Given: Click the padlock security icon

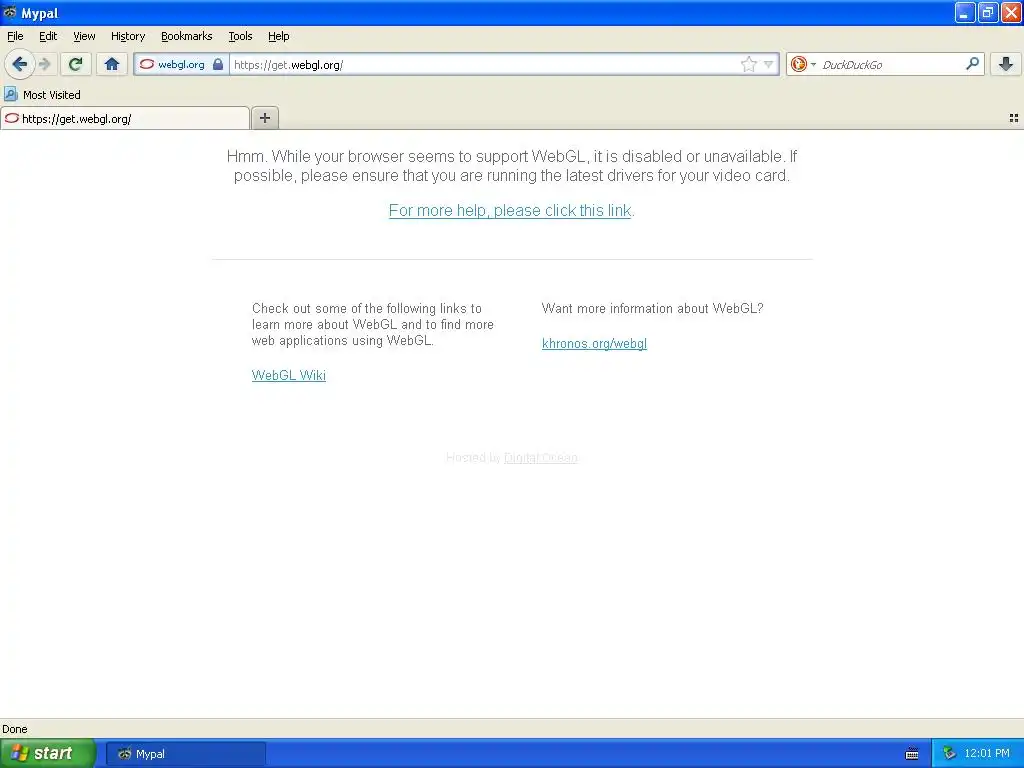Looking at the screenshot, I should pyautogui.click(x=218, y=65).
